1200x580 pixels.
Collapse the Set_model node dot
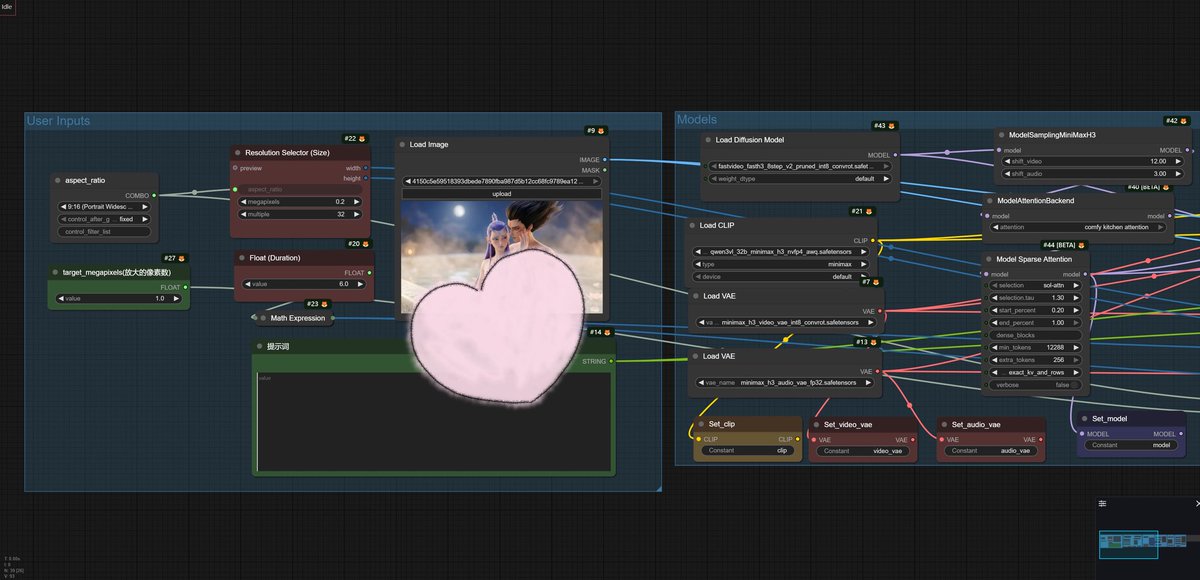1084,419
